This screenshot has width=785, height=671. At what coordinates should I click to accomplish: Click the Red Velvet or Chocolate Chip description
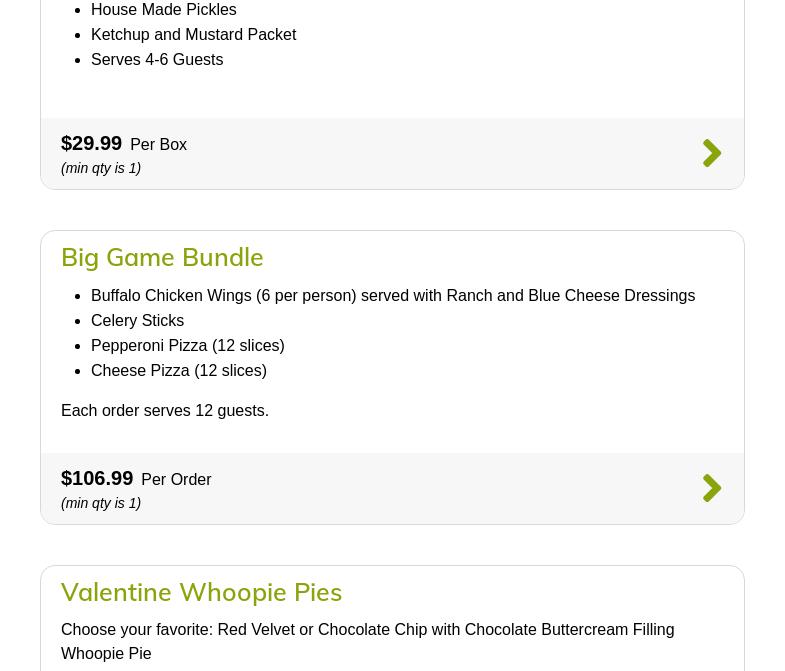tap(367, 630)
